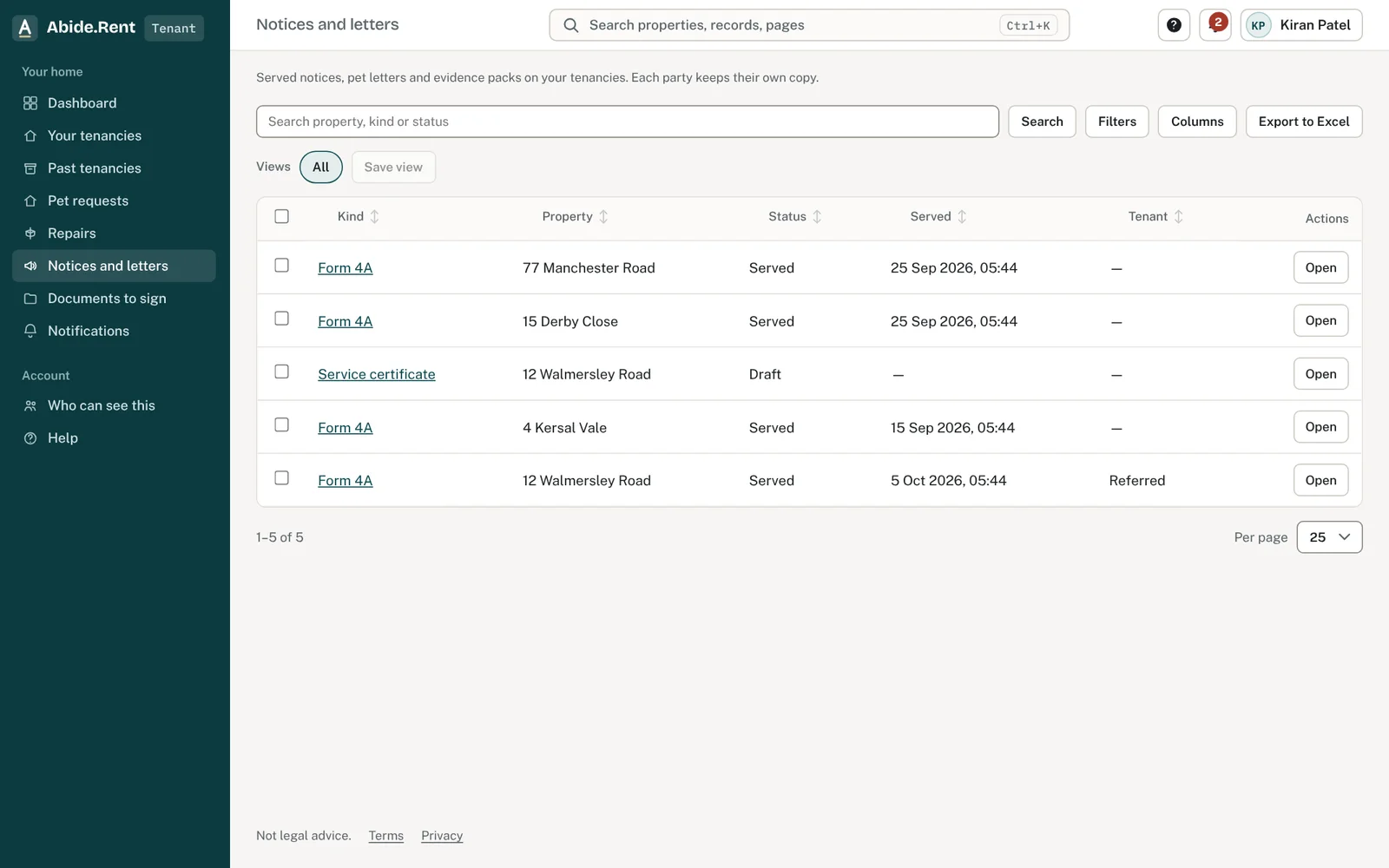The width and height of the screenshot is (1389, 868).
Task: Click the Documents to sign folder icon
Action: point(30,299)
